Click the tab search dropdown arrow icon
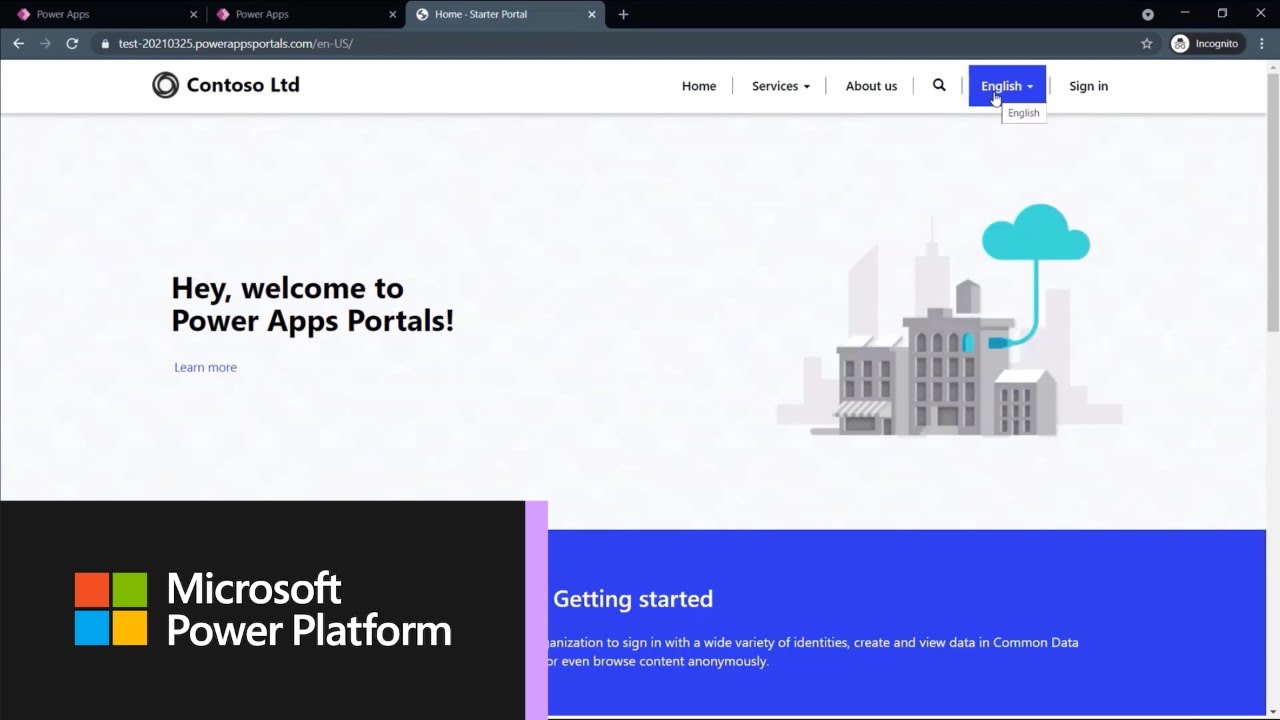 [1148, 14]
